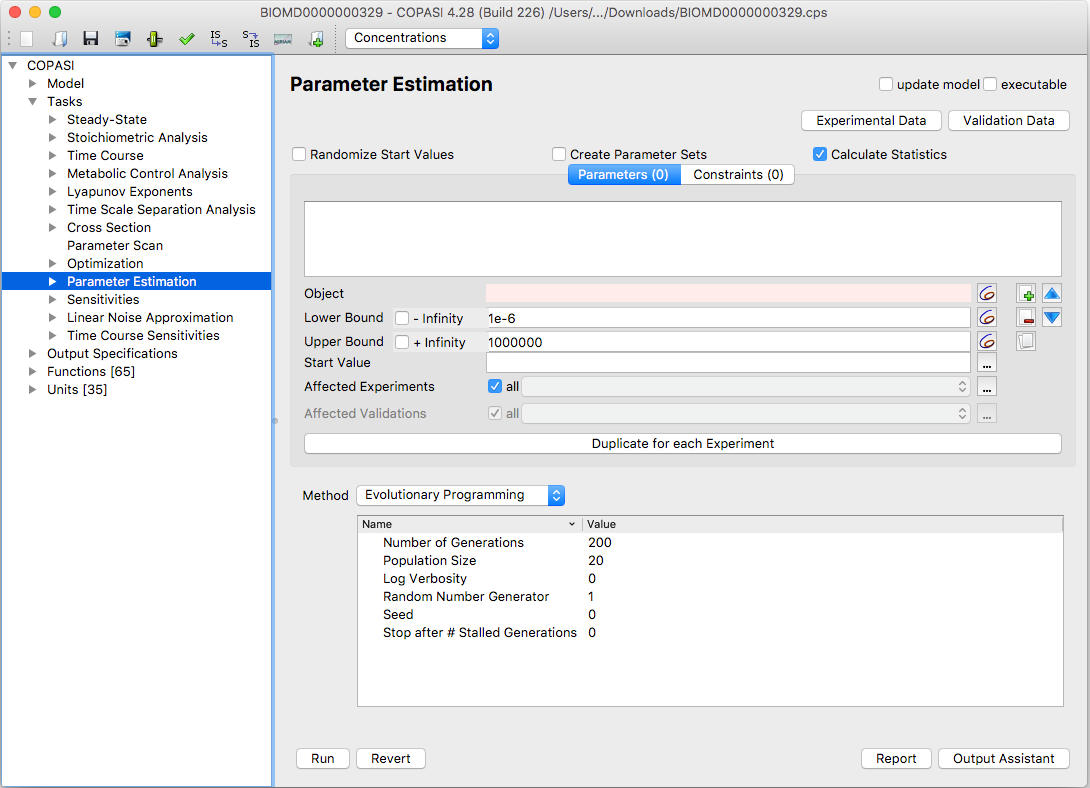Image resolution: width=1090 pixels, height=788 pixels.
Task: Enable Randomize Start Values
Action: pyautogui.click(x=299, y=154)
